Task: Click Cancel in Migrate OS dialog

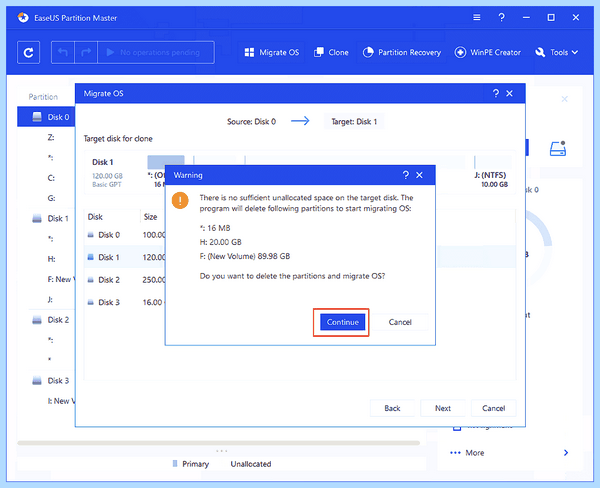Action: click(x=493, y=408)
